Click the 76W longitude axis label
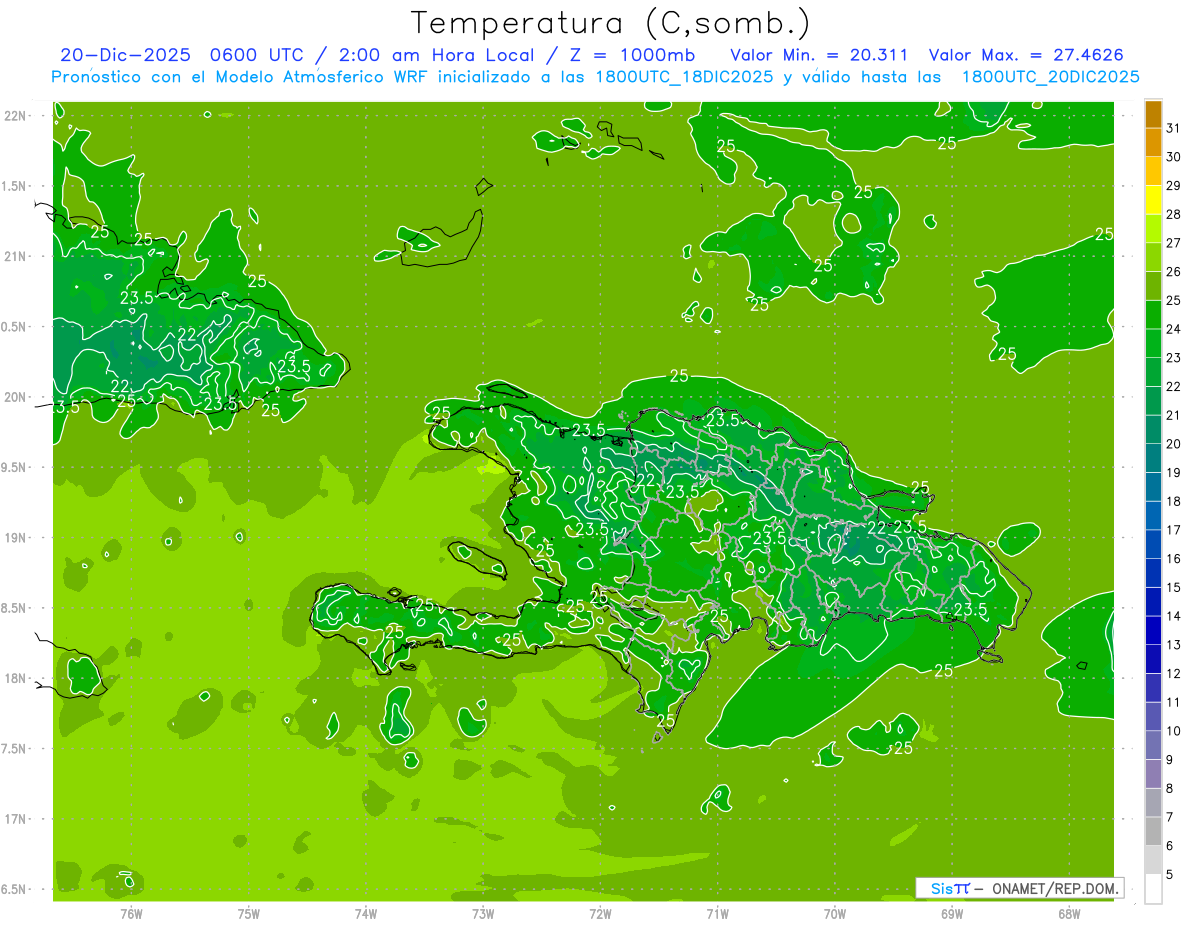The width and height of the screenshot is (1200, 927). point(131,913)
